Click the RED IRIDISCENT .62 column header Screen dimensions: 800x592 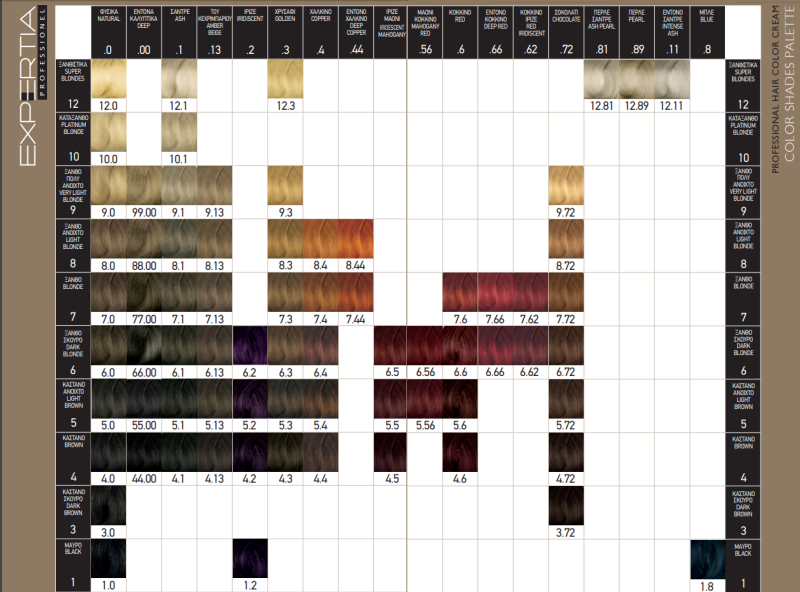[531, 32]
